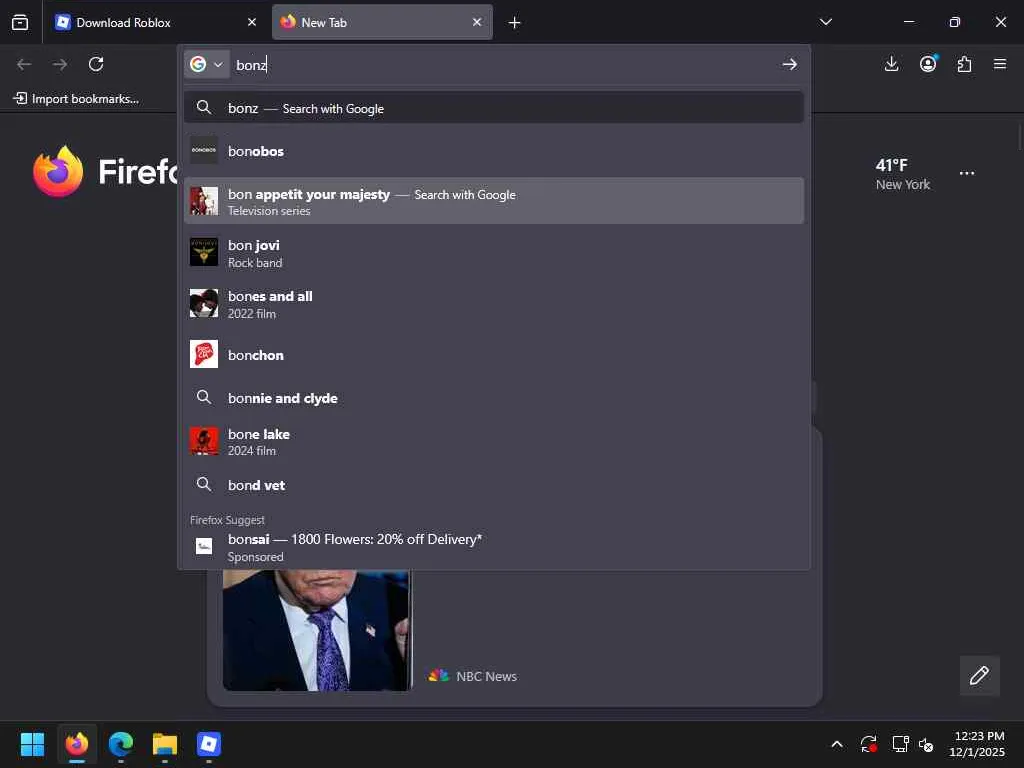Select bon appetit your majesty suggestion
The image size is (1024, 768).
(494, 201)
